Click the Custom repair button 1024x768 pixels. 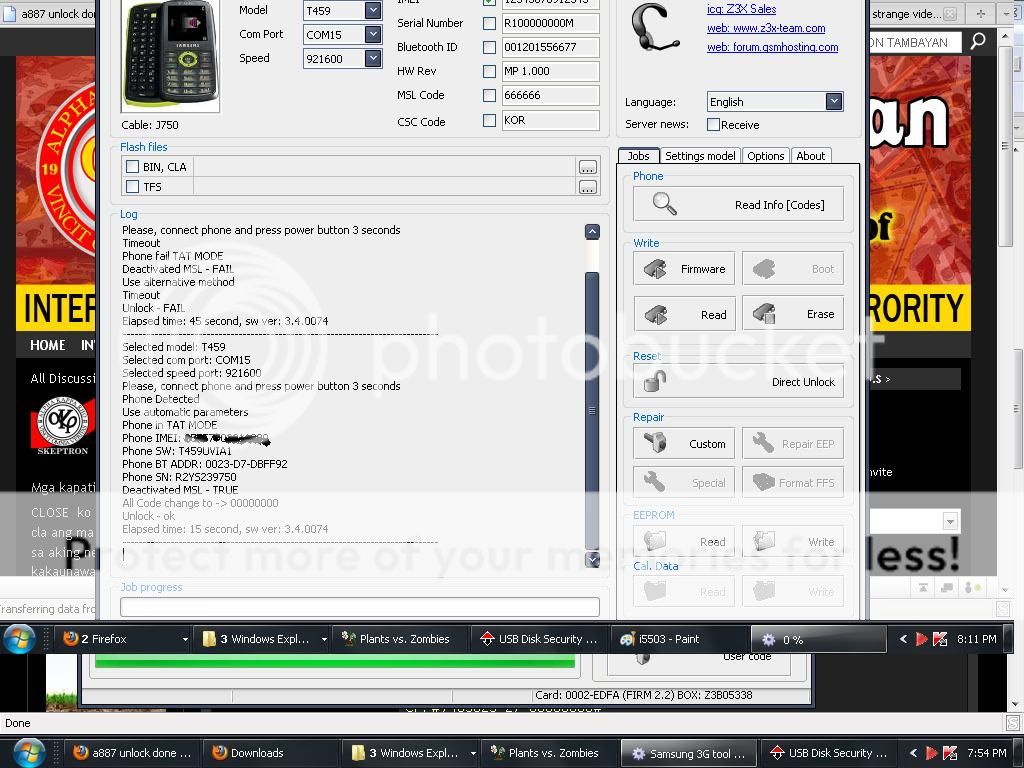(684, 443)
